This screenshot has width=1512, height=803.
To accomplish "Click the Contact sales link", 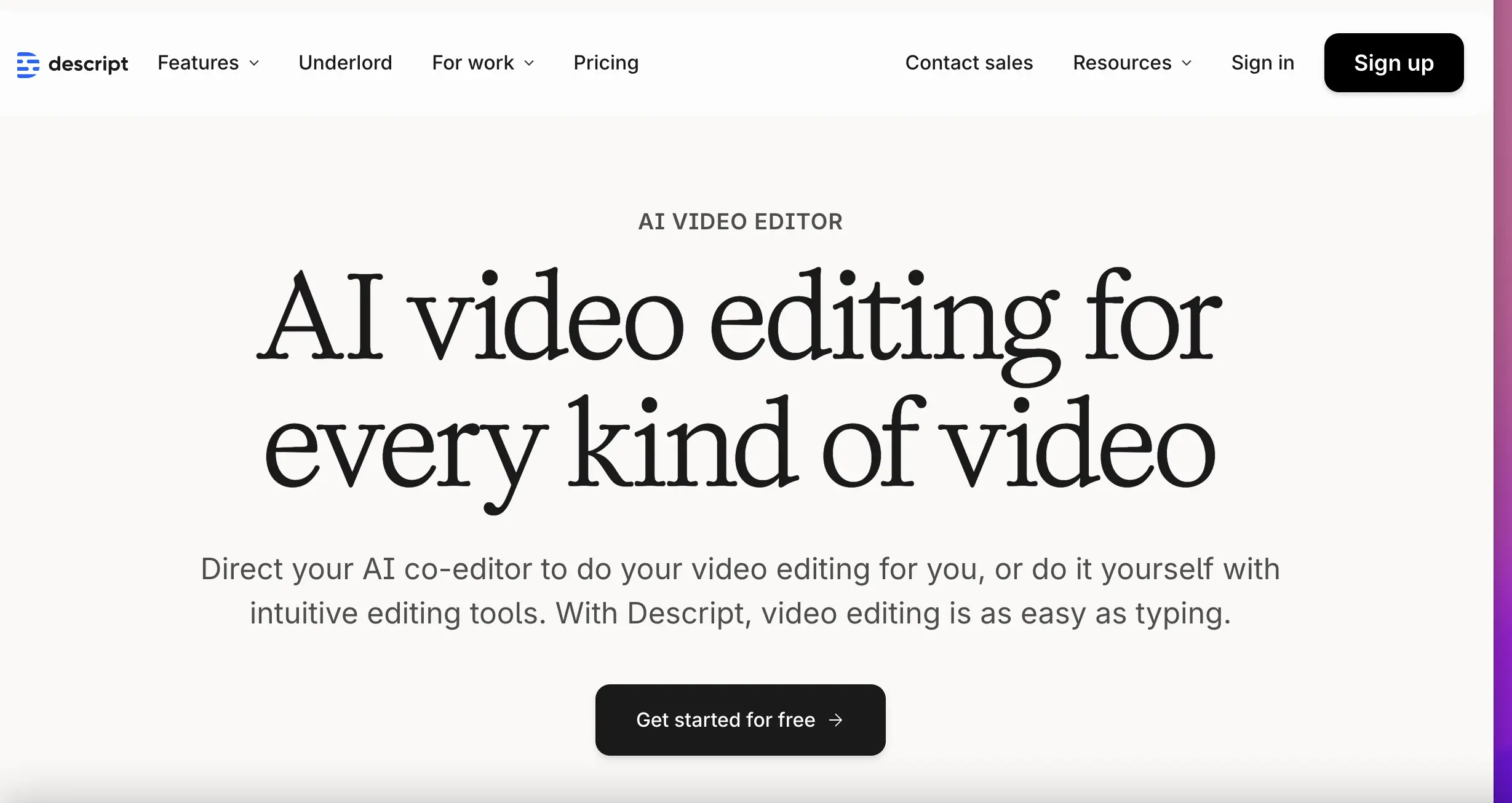I will [969, 63].
